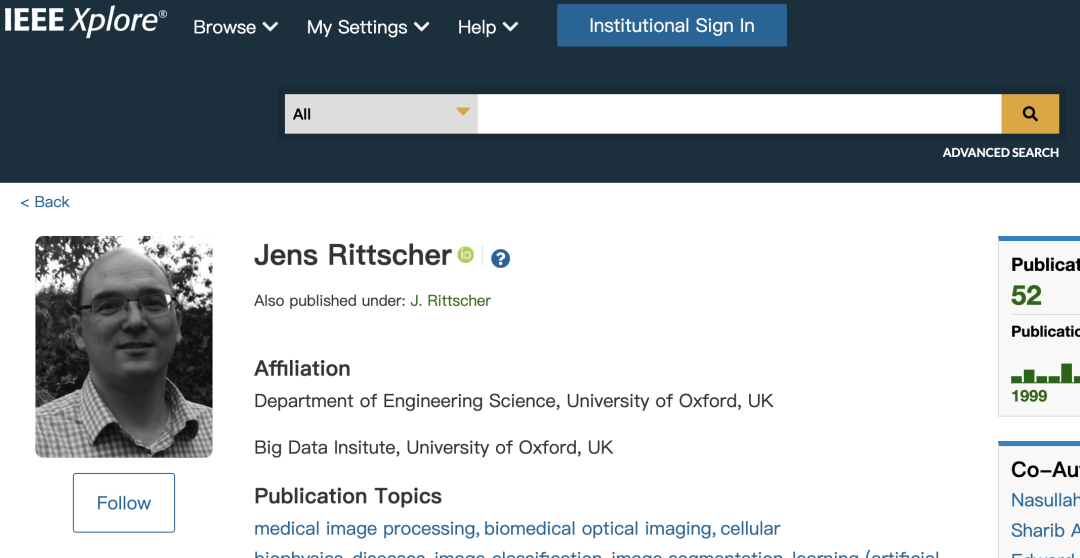Click the IEEE Xplore logo
The width and height of the screenshot is (1080, 558).
coord(84,22)
